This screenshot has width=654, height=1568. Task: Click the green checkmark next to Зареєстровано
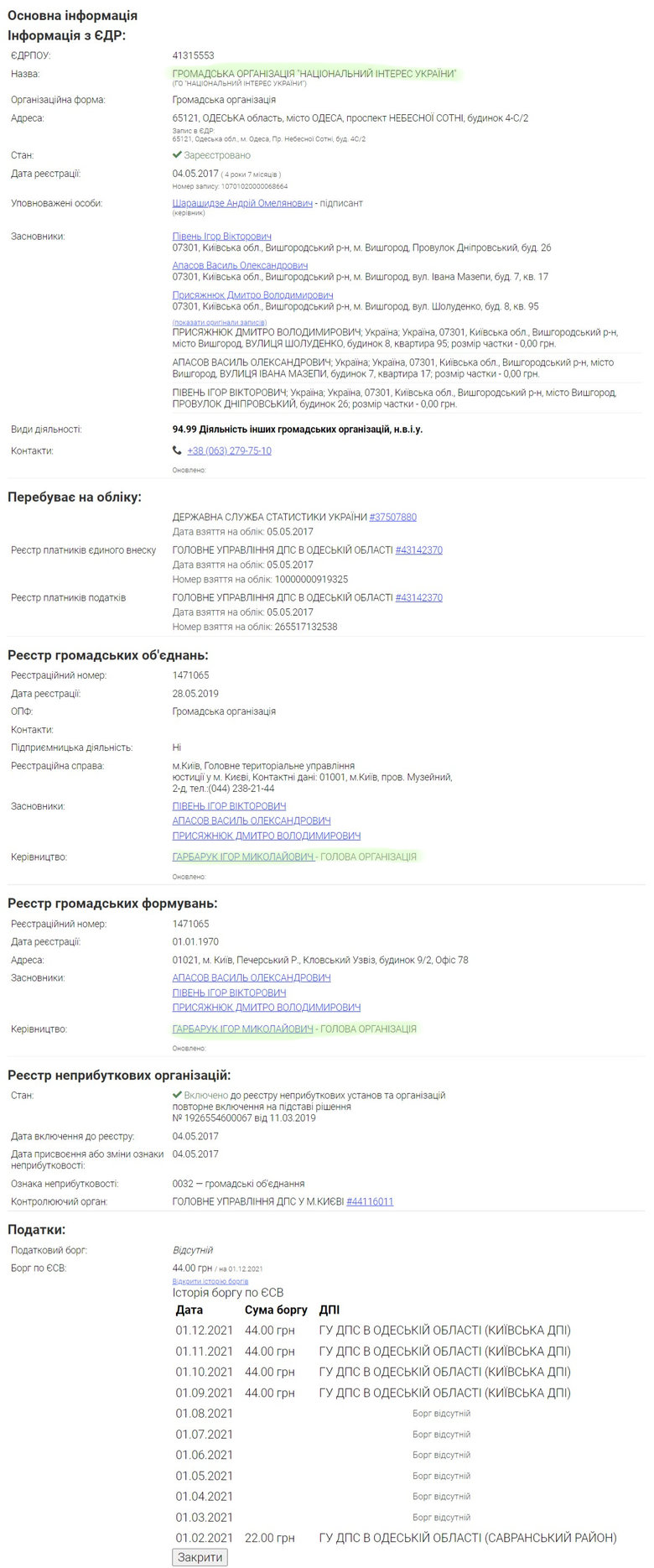177,155
